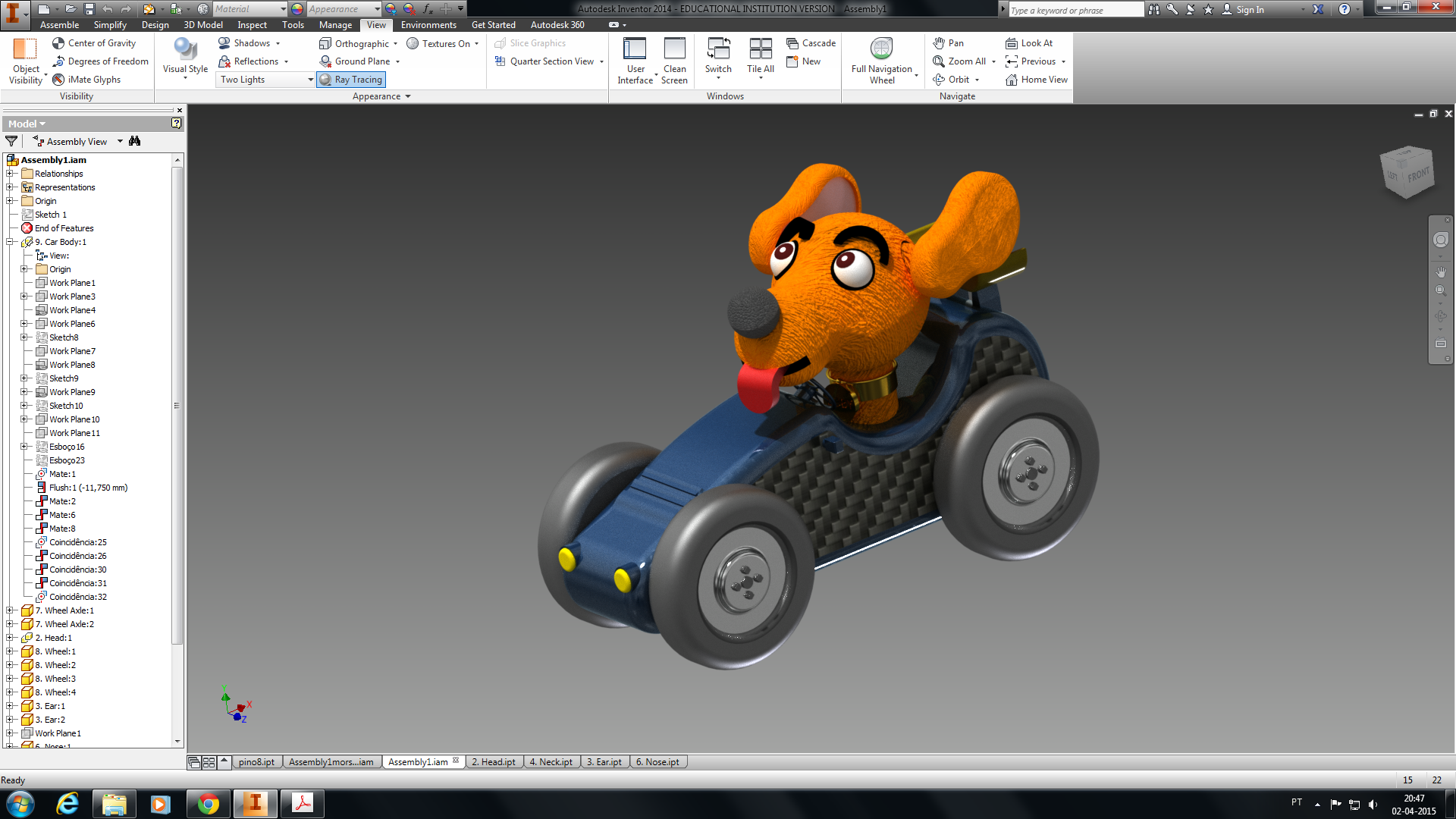This screenshot has width=1456, height=819.
Task: Open the Material selector box
Action: [x=249, y=9]
